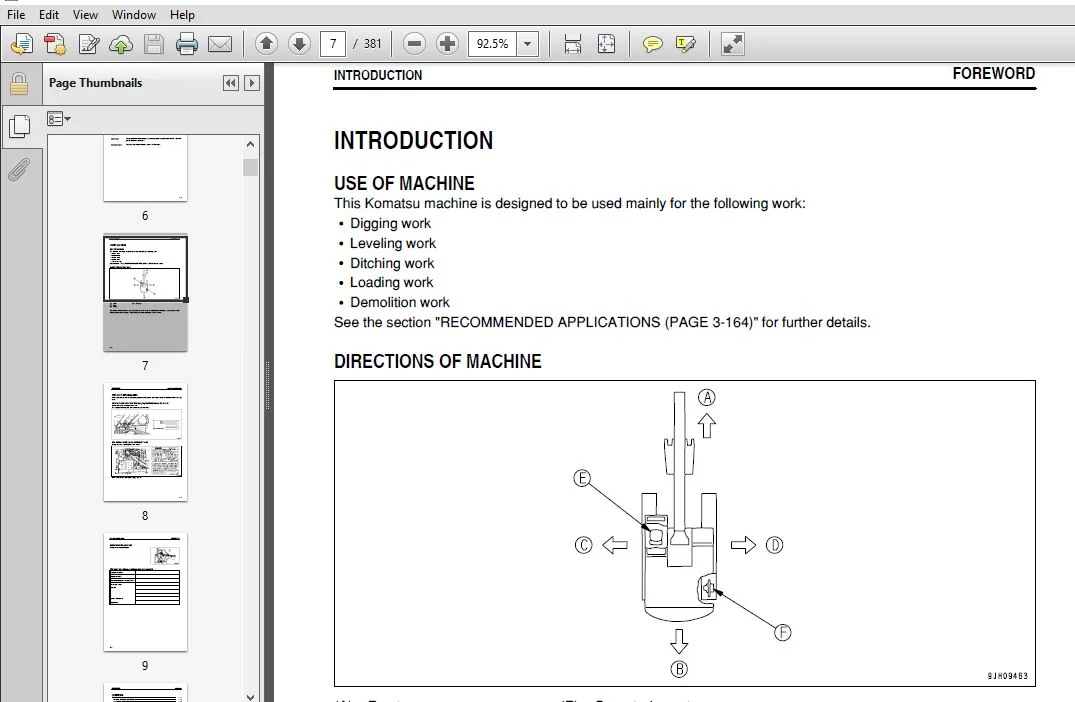
Task: Click the page number field showing 7
Action: [x=333, y=44]
